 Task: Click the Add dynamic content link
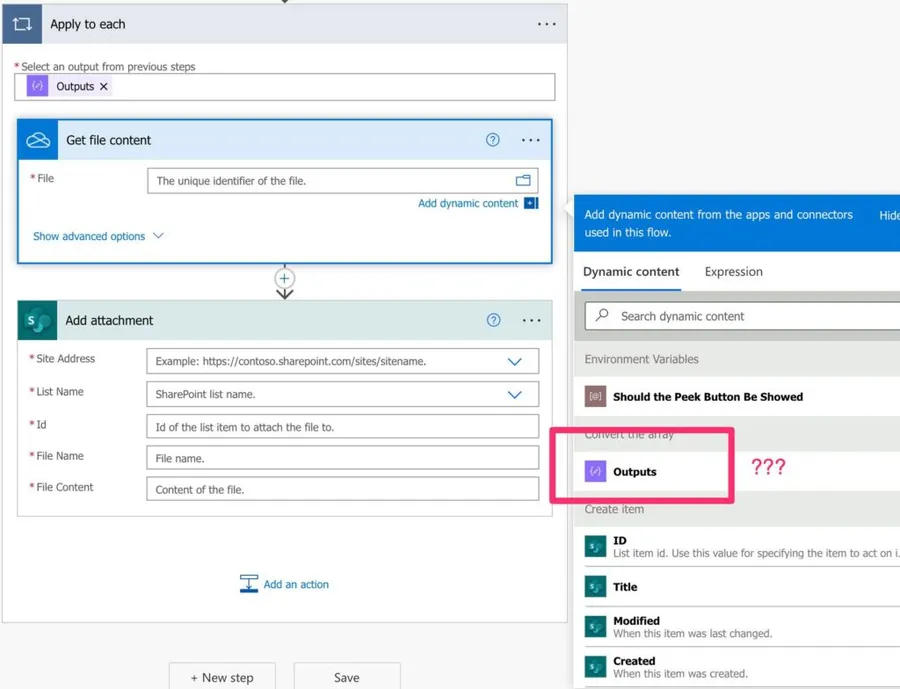pos(468,203)
